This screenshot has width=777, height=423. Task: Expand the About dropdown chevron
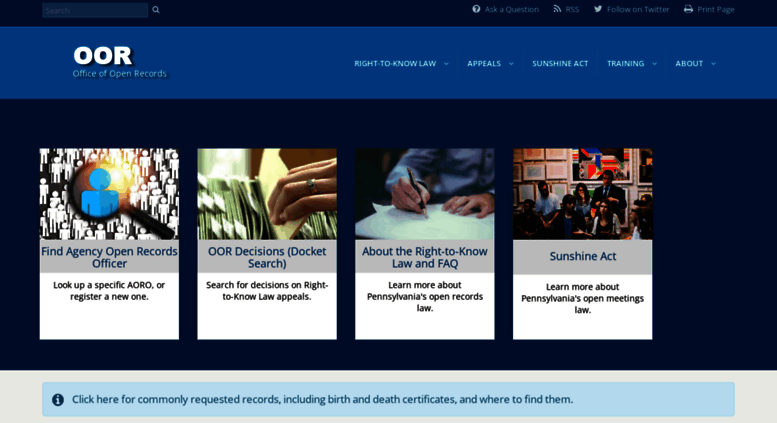tap(713, 63)
